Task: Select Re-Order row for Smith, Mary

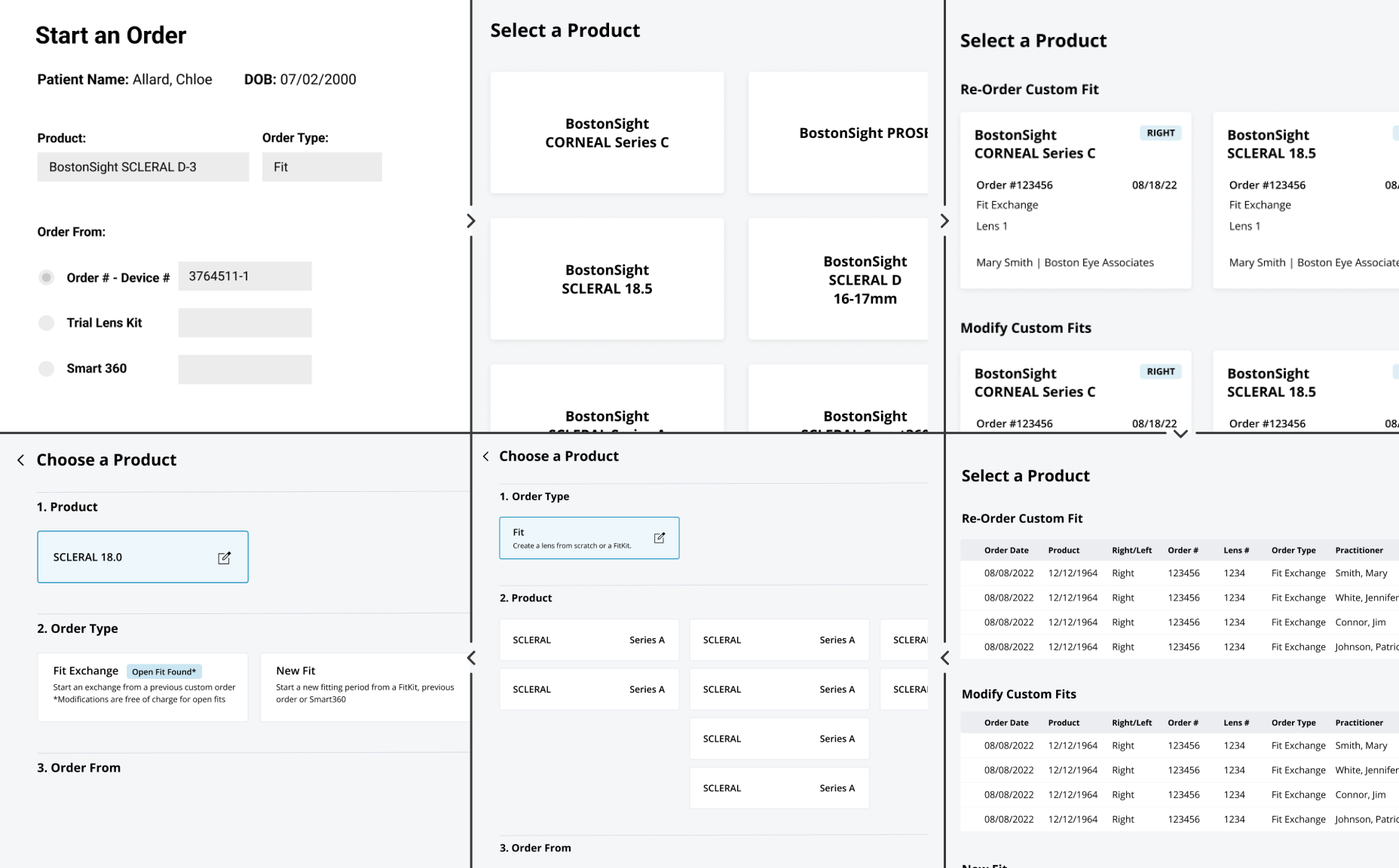Action: (x=1180, y=573)
